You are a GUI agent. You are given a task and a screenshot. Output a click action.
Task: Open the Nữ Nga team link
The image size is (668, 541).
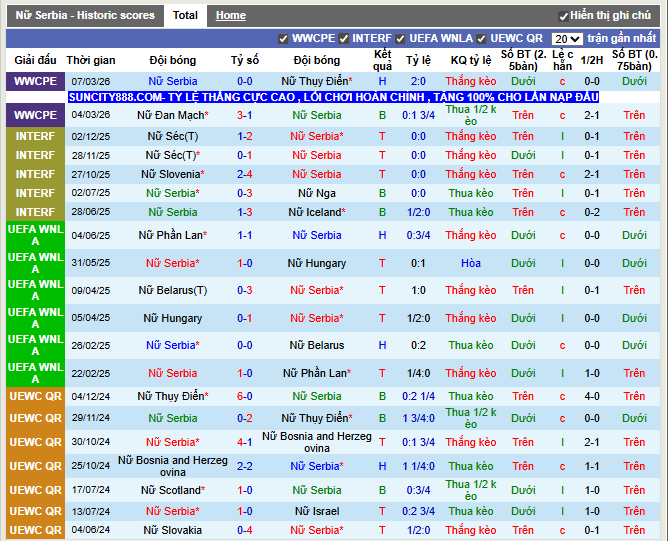[317, 193]
